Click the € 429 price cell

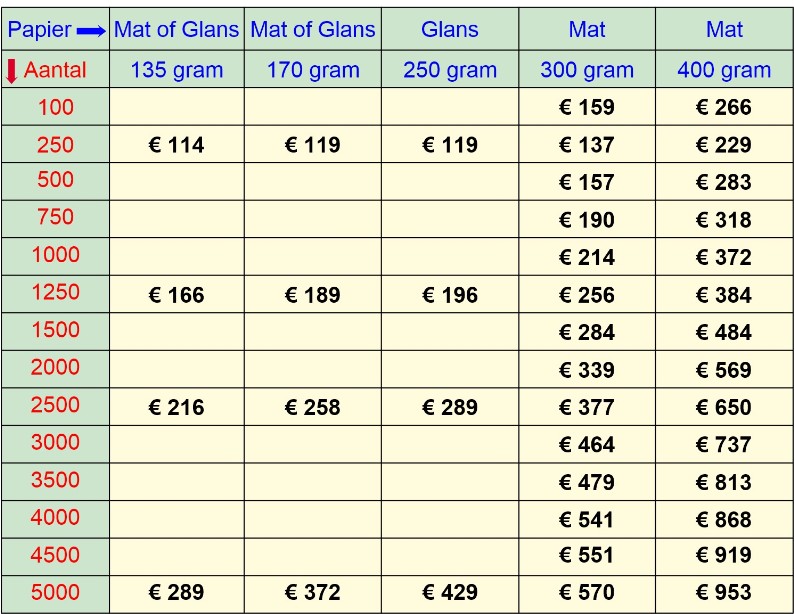click(450, 592)
